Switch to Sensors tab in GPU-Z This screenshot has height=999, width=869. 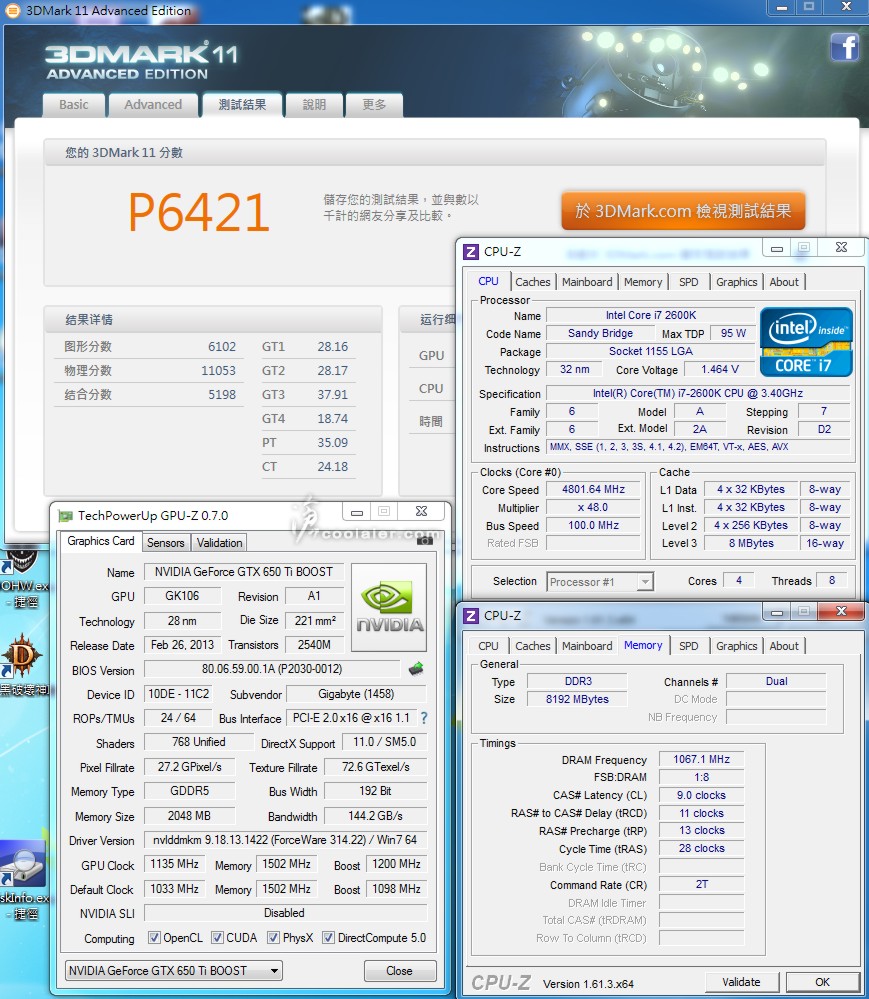[166, 543]
